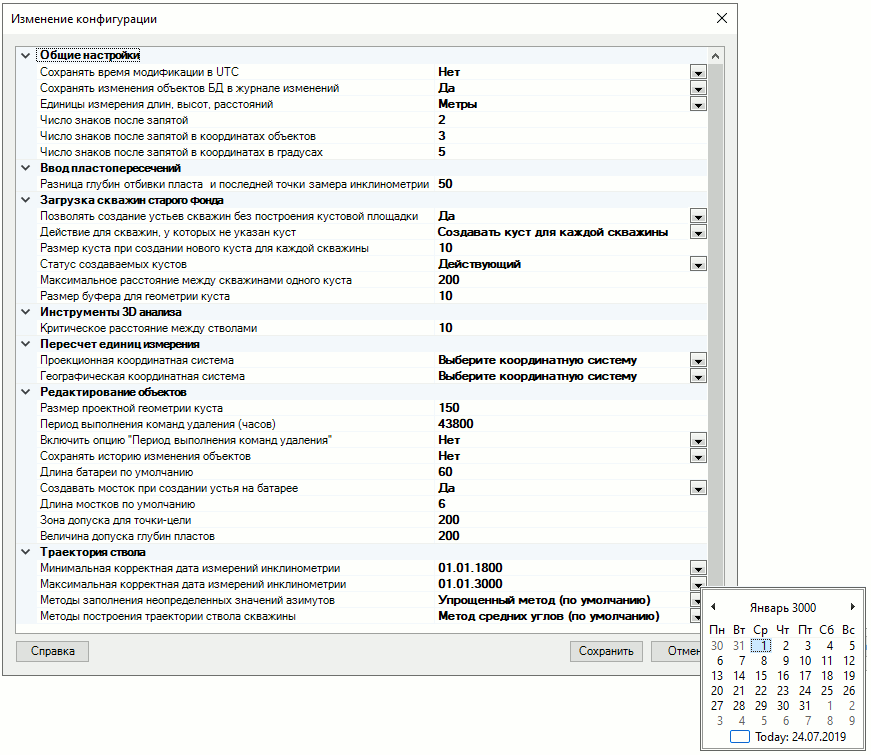
Task: Open dropdown Создавать куст для каждой скважины
Action: click(x=698, y=232)
